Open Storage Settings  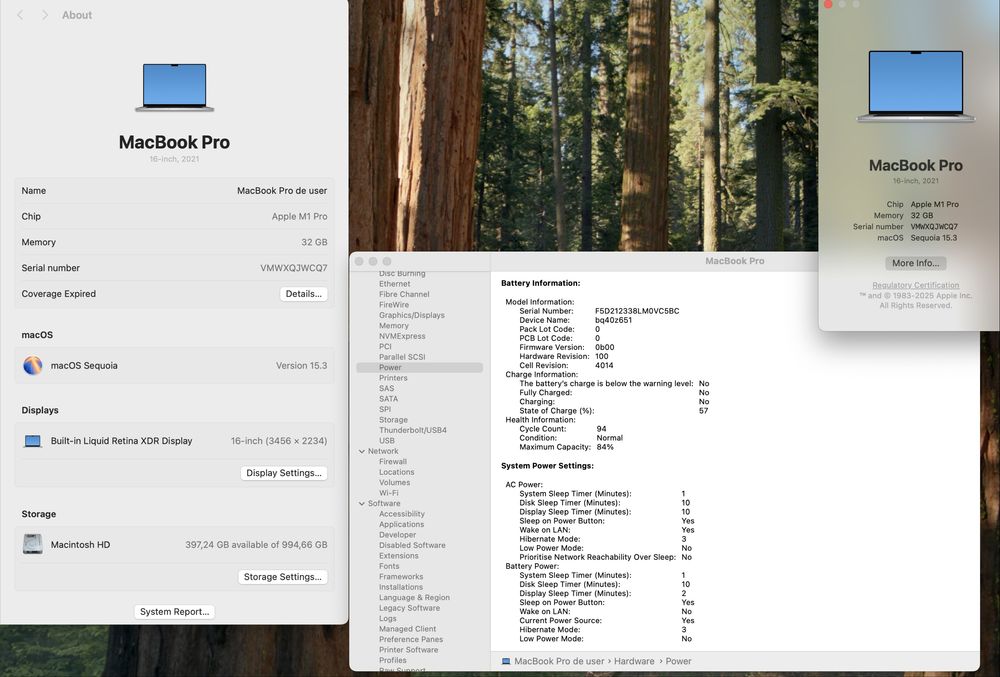coord(283,577)
